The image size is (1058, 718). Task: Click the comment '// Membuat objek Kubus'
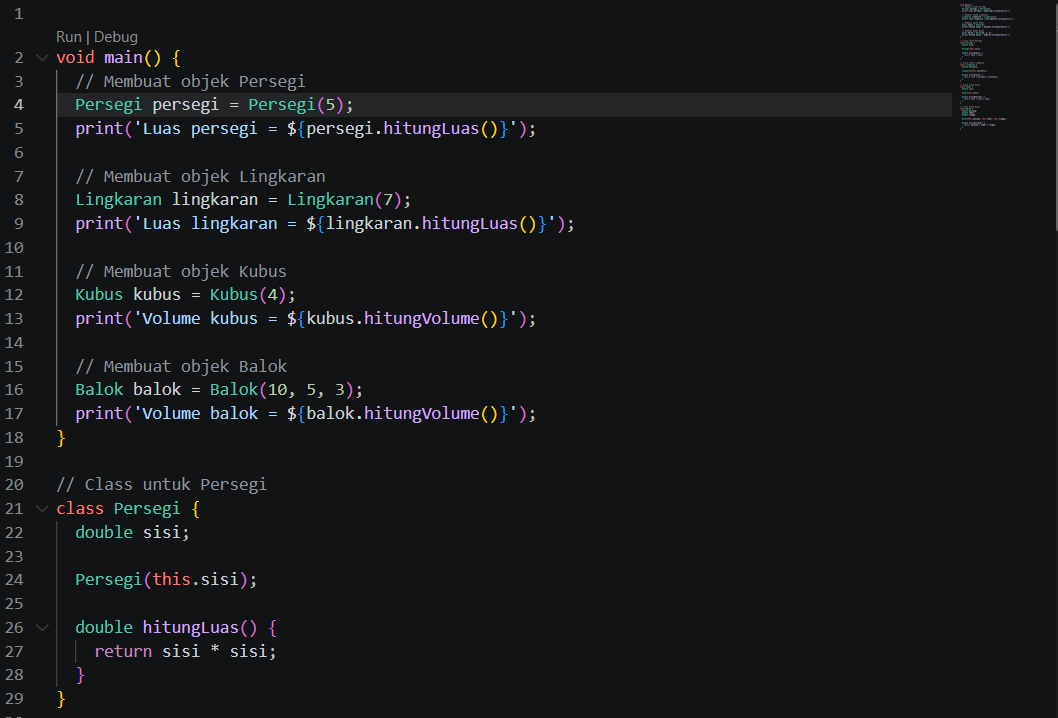coord(181,271)
